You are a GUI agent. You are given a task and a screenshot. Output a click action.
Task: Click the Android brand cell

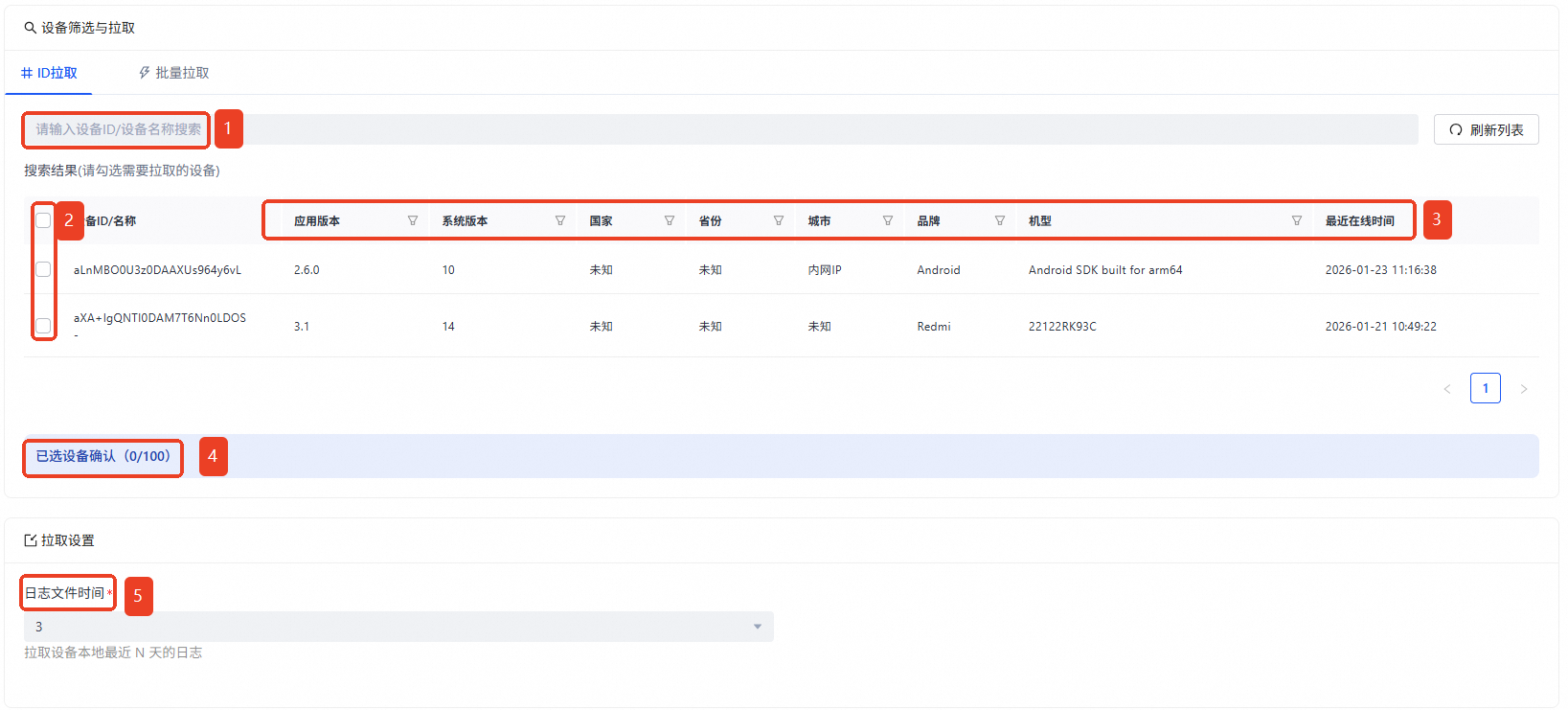[939, 270]
